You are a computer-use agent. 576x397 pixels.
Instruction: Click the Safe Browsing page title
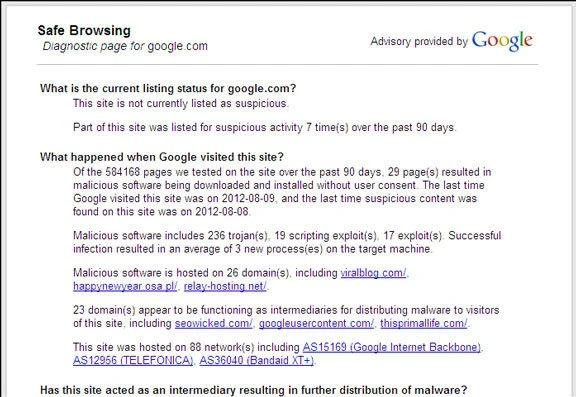(84, 30)
